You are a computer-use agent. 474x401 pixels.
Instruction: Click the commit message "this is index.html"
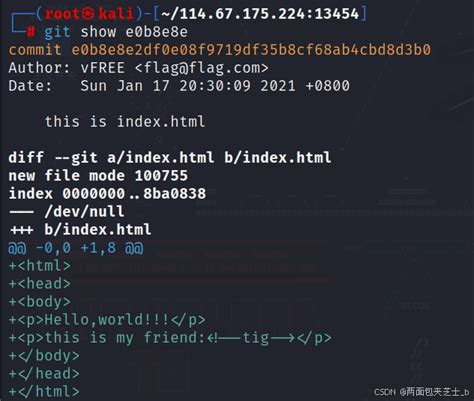click(x=125, y=121)
